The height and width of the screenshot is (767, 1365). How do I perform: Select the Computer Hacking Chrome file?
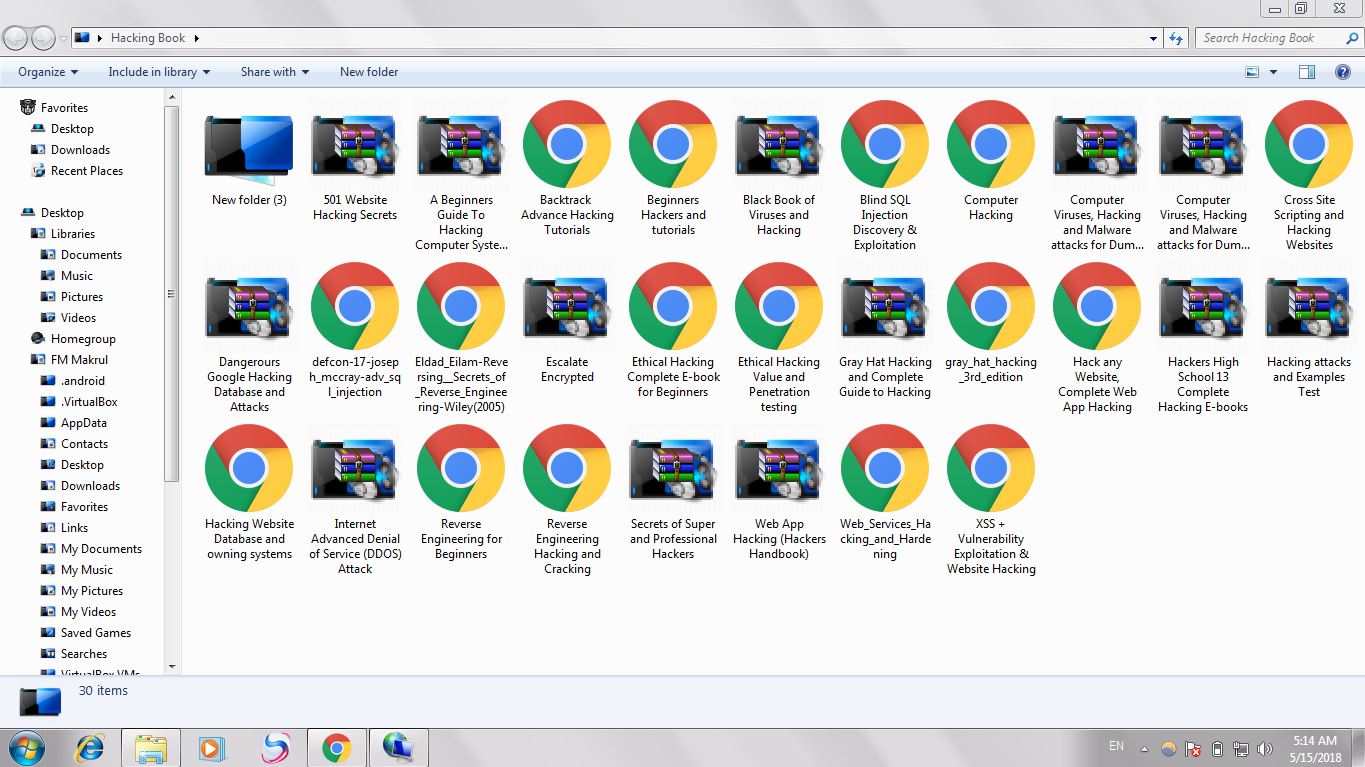tap(991, 161)
